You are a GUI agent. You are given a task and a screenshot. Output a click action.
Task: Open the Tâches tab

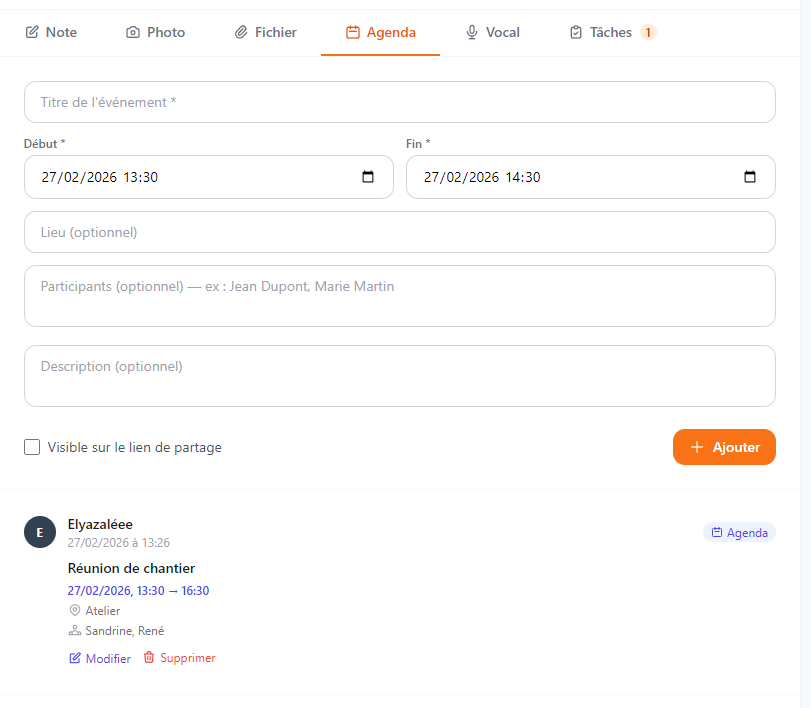tap(611, 32)
